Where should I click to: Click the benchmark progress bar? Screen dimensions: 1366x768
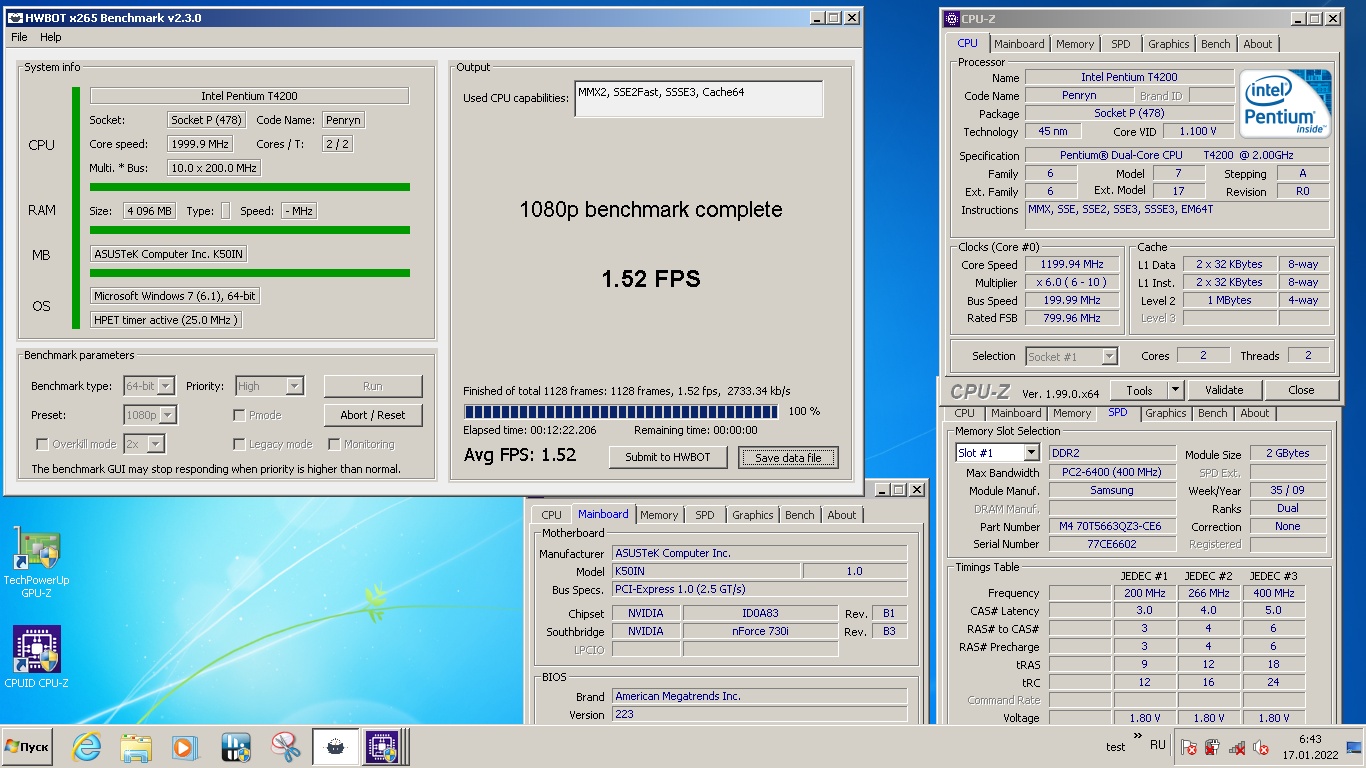622,411
